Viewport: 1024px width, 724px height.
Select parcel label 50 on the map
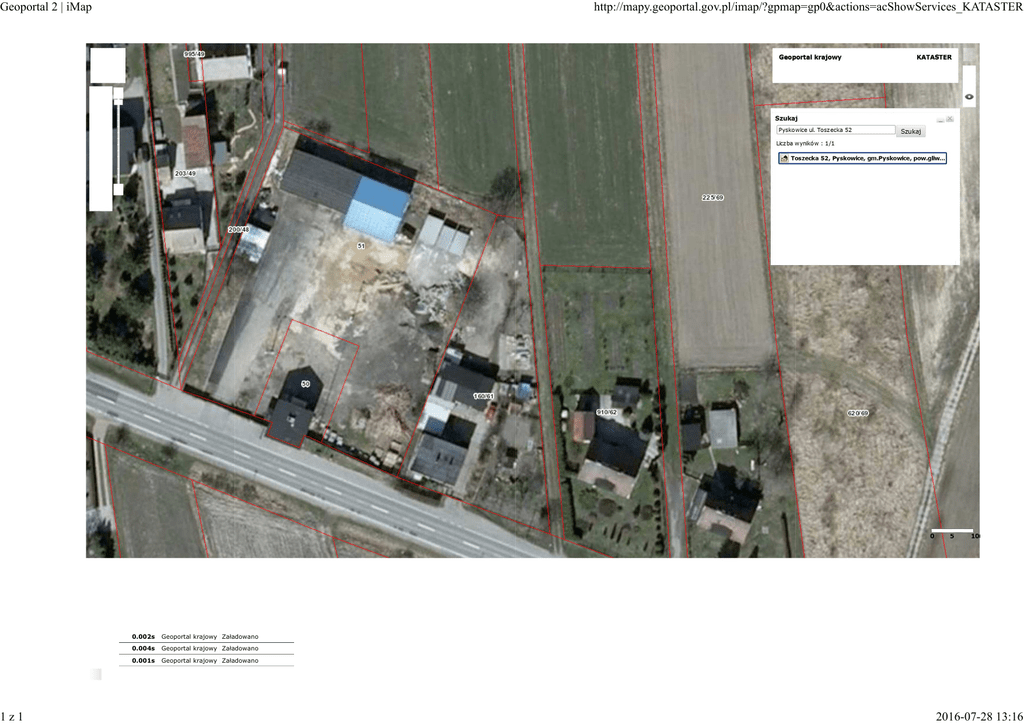tap(306, 384)
